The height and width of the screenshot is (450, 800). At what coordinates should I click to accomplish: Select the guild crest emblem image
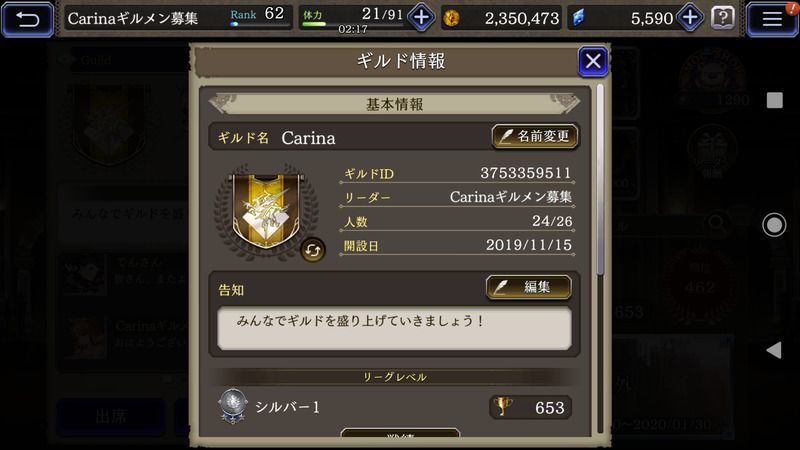(x=266, y=211)
